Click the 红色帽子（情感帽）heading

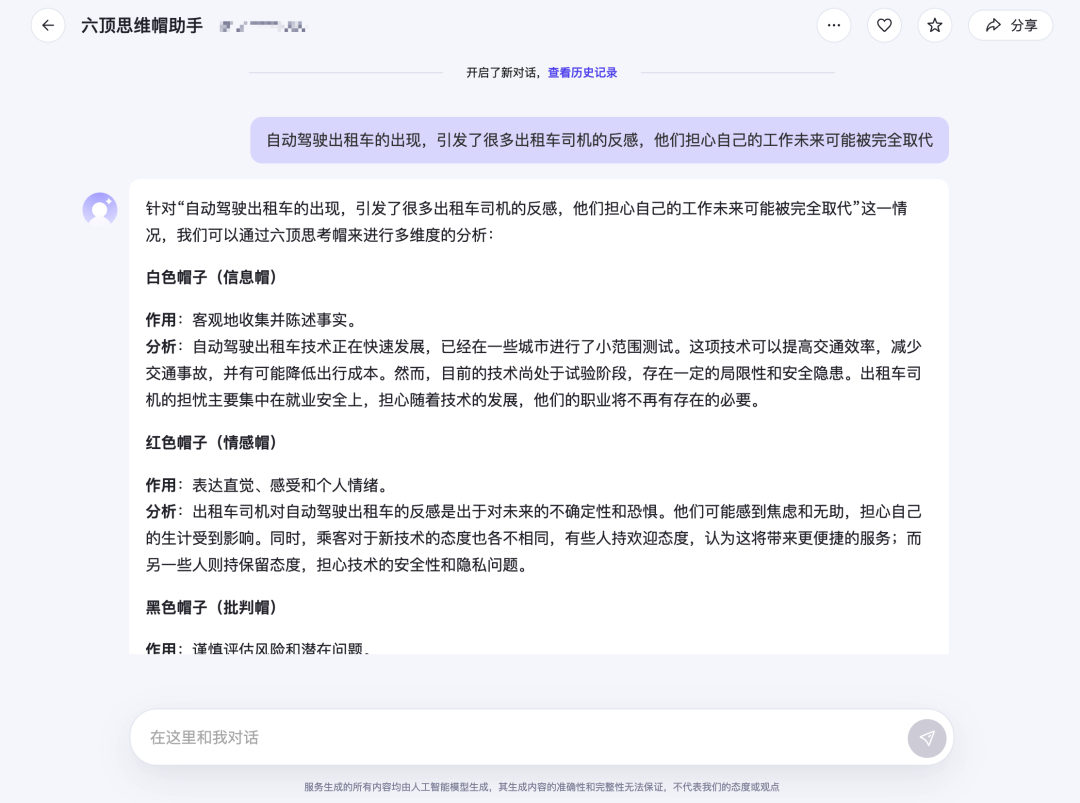(211, 443)
